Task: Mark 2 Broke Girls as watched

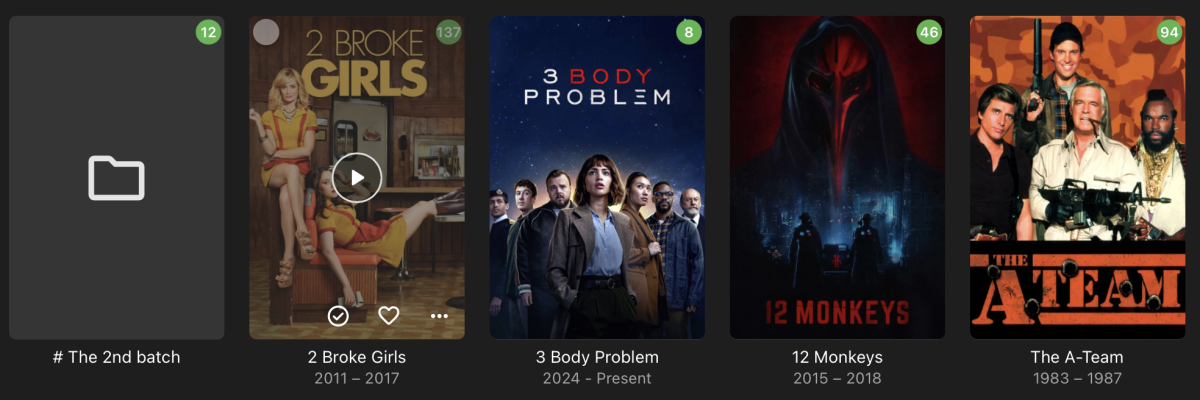Action: (x=338, y=316)
